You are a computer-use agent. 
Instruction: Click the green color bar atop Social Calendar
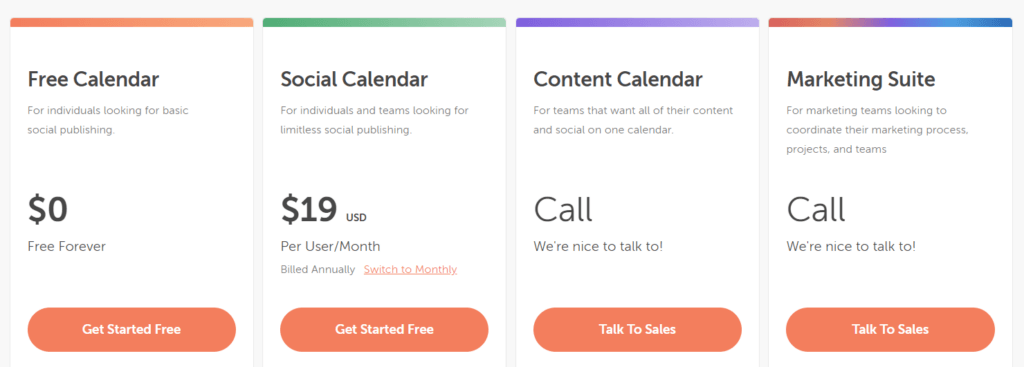click(384, 22)
